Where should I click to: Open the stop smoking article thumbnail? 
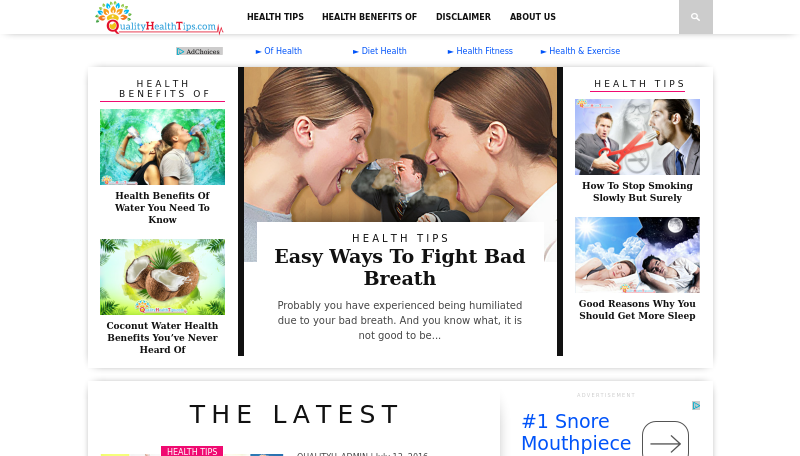tap(637, 137)
